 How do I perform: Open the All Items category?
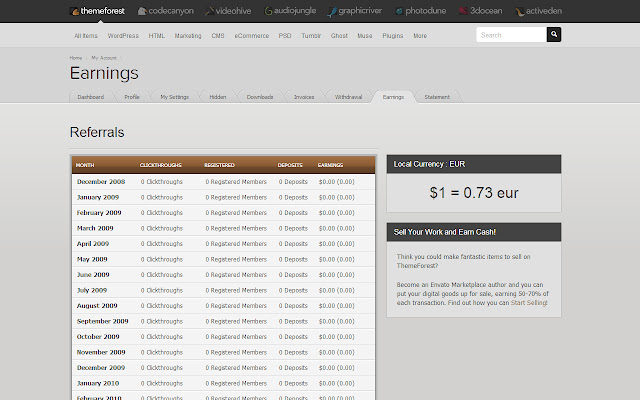(86, 36)
